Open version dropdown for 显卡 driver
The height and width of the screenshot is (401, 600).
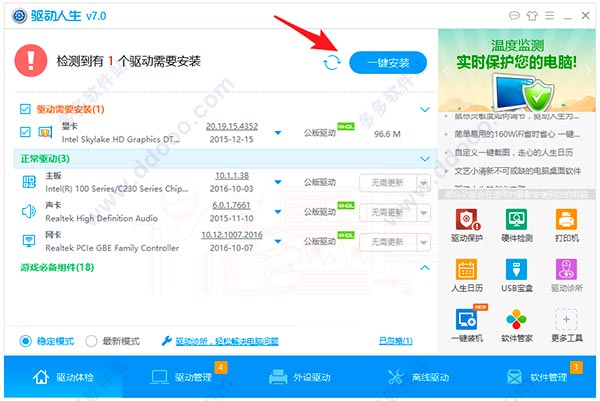tap(278, 133)
